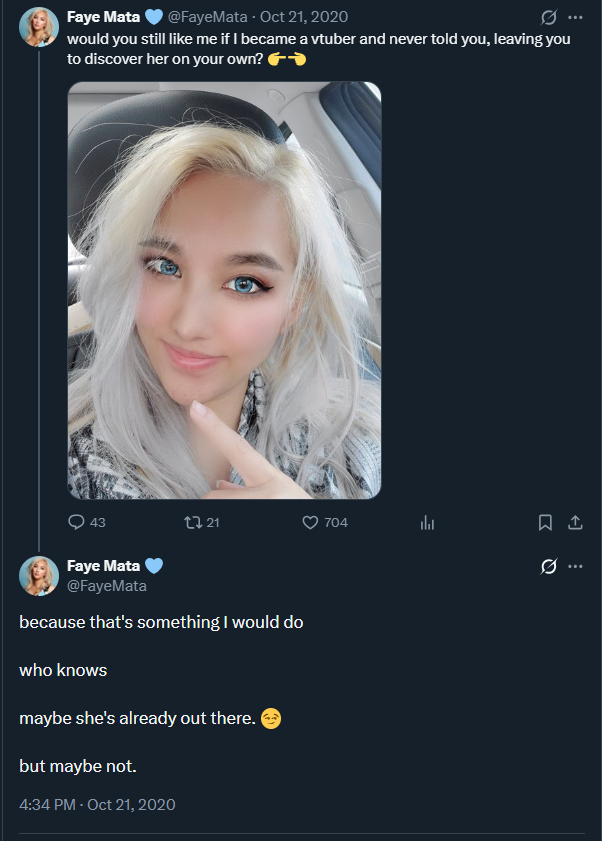Click the share icon under the photo

pos(575,522)
